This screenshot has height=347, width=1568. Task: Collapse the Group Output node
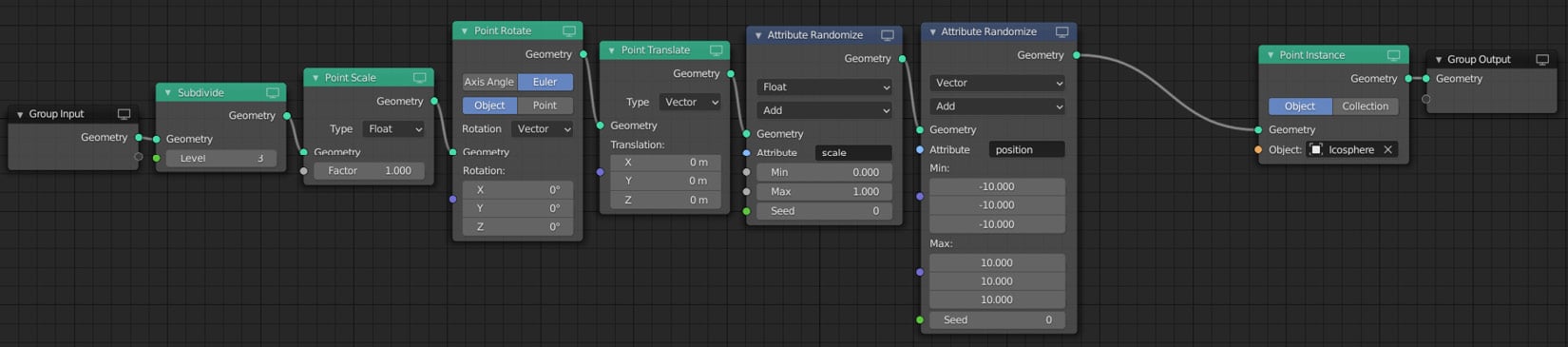coord(1439,60)
